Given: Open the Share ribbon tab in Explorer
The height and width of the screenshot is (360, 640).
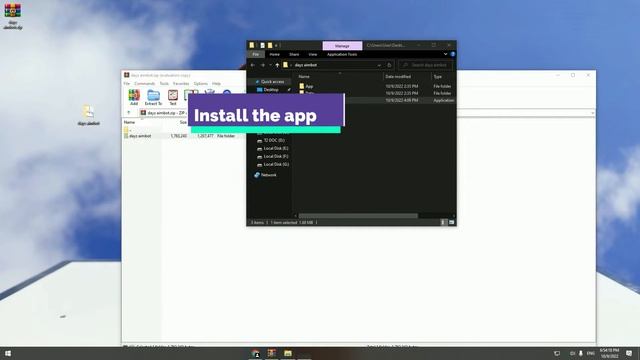Looking at the screenshot, I should coord(294,54).
